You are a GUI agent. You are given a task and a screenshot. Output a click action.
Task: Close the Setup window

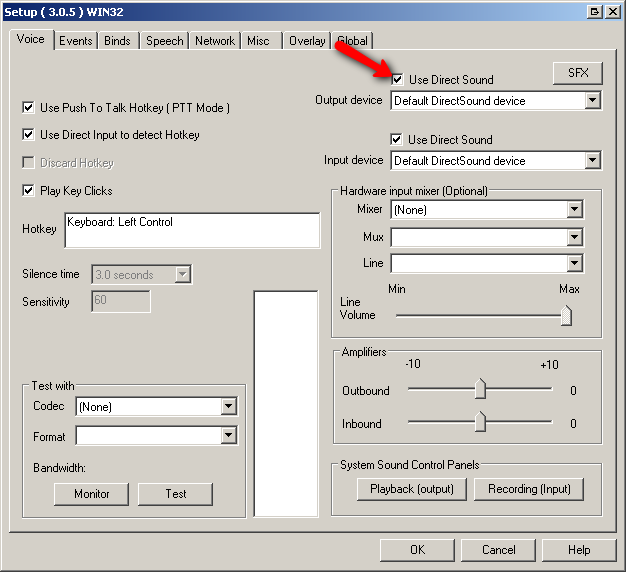[613, 12]
